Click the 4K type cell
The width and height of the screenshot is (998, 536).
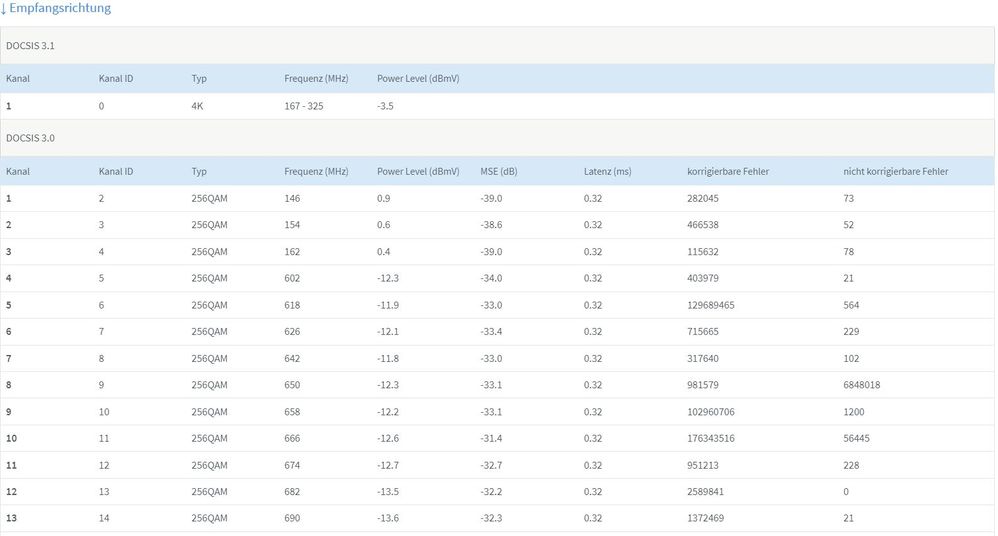(x=197, y=106)
